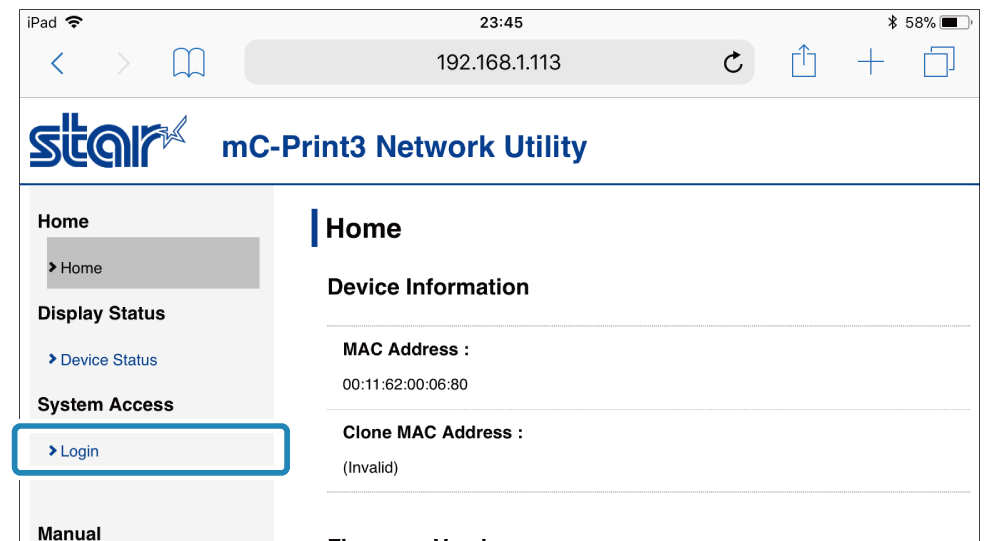Open the share sheet icon
Image resolution: width=1000 pixels, height=541 pixels.
tap(804, 62)
